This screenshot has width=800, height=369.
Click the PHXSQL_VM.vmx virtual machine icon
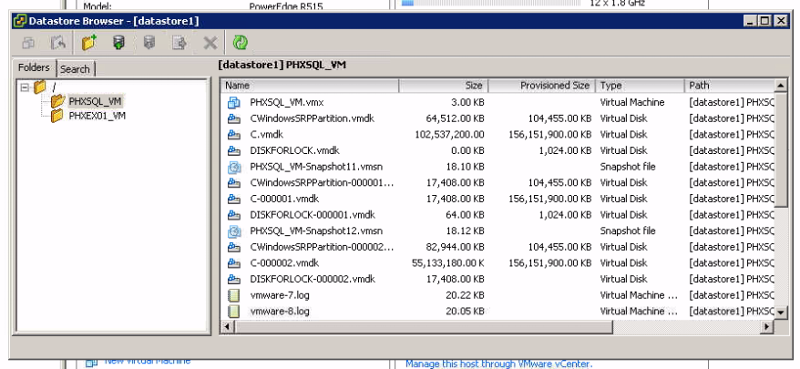234,103
